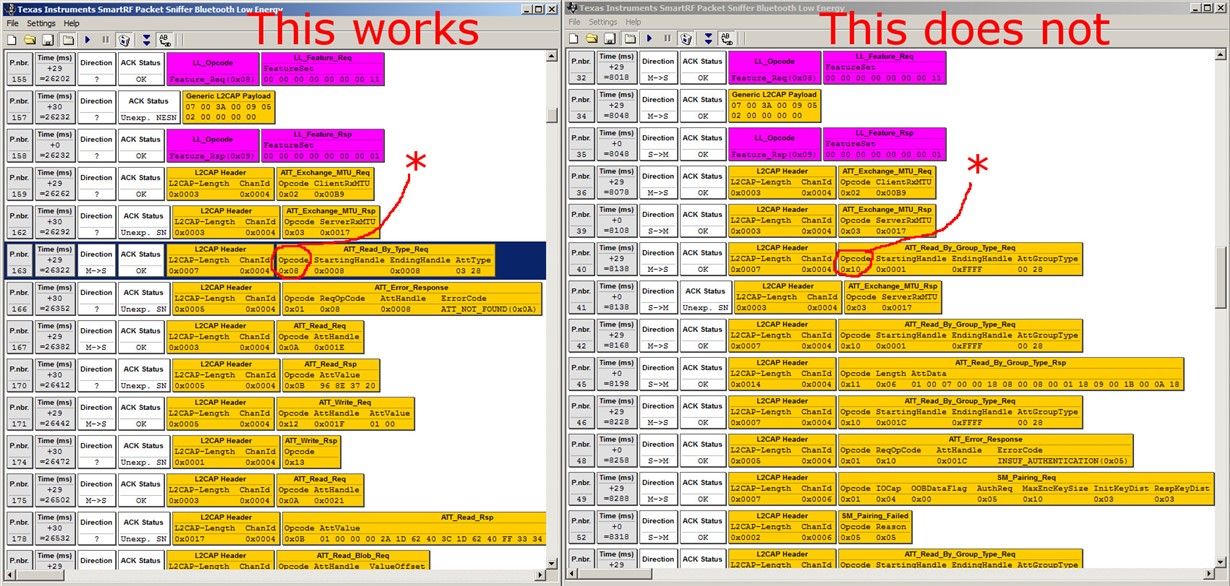Click Save disk icon in right window toolbar
The height and width of the screenshot is (586, 1230).
[608, 38]
